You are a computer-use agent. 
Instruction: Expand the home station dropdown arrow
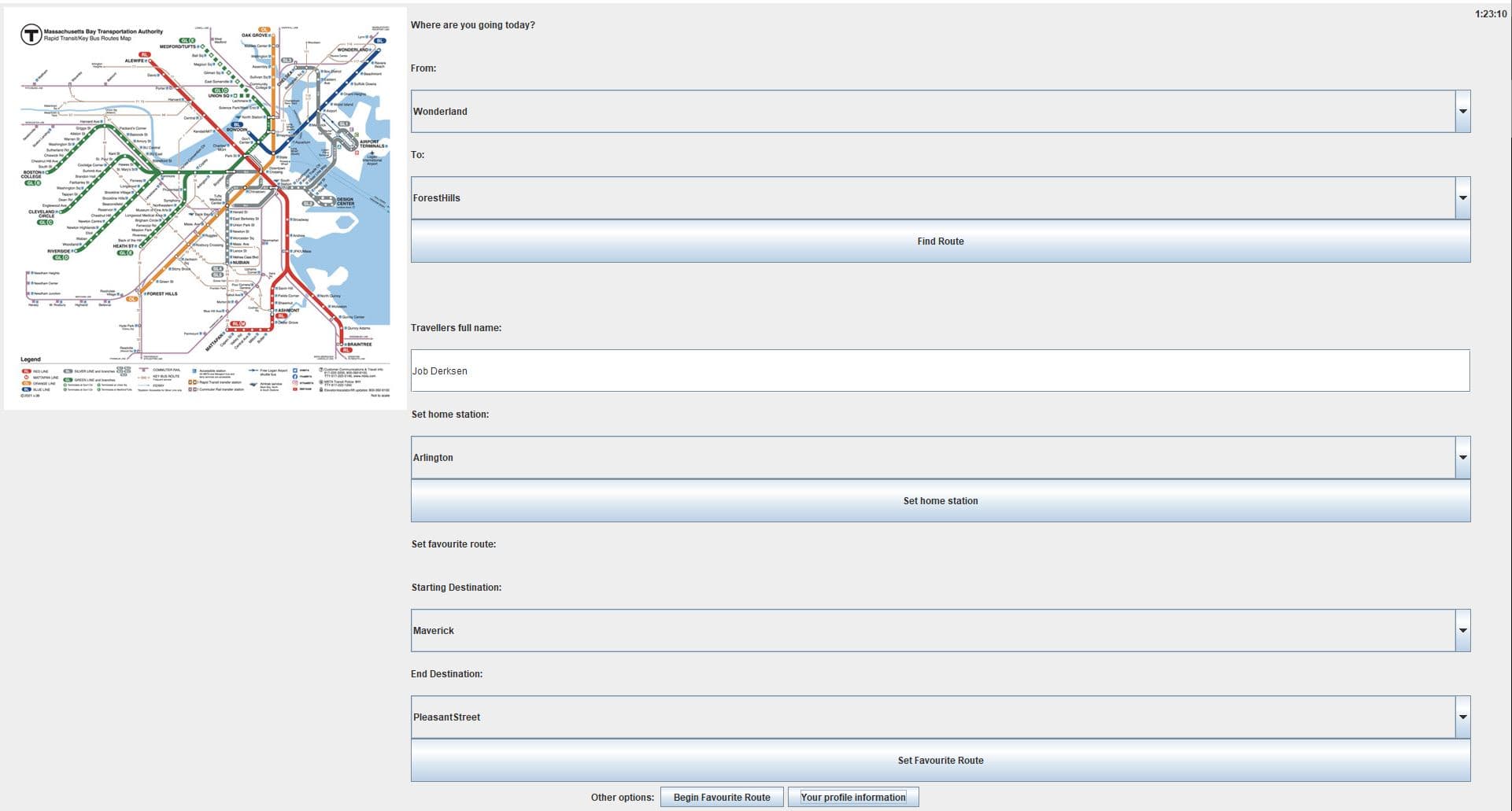point(1462,457)
